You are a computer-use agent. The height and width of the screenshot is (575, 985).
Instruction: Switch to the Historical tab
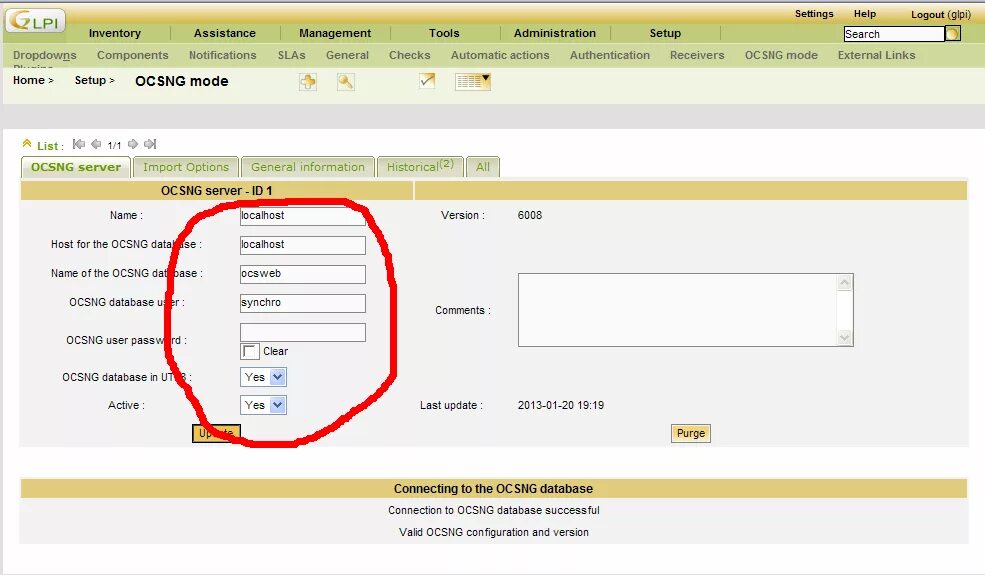tap(420, 167)
